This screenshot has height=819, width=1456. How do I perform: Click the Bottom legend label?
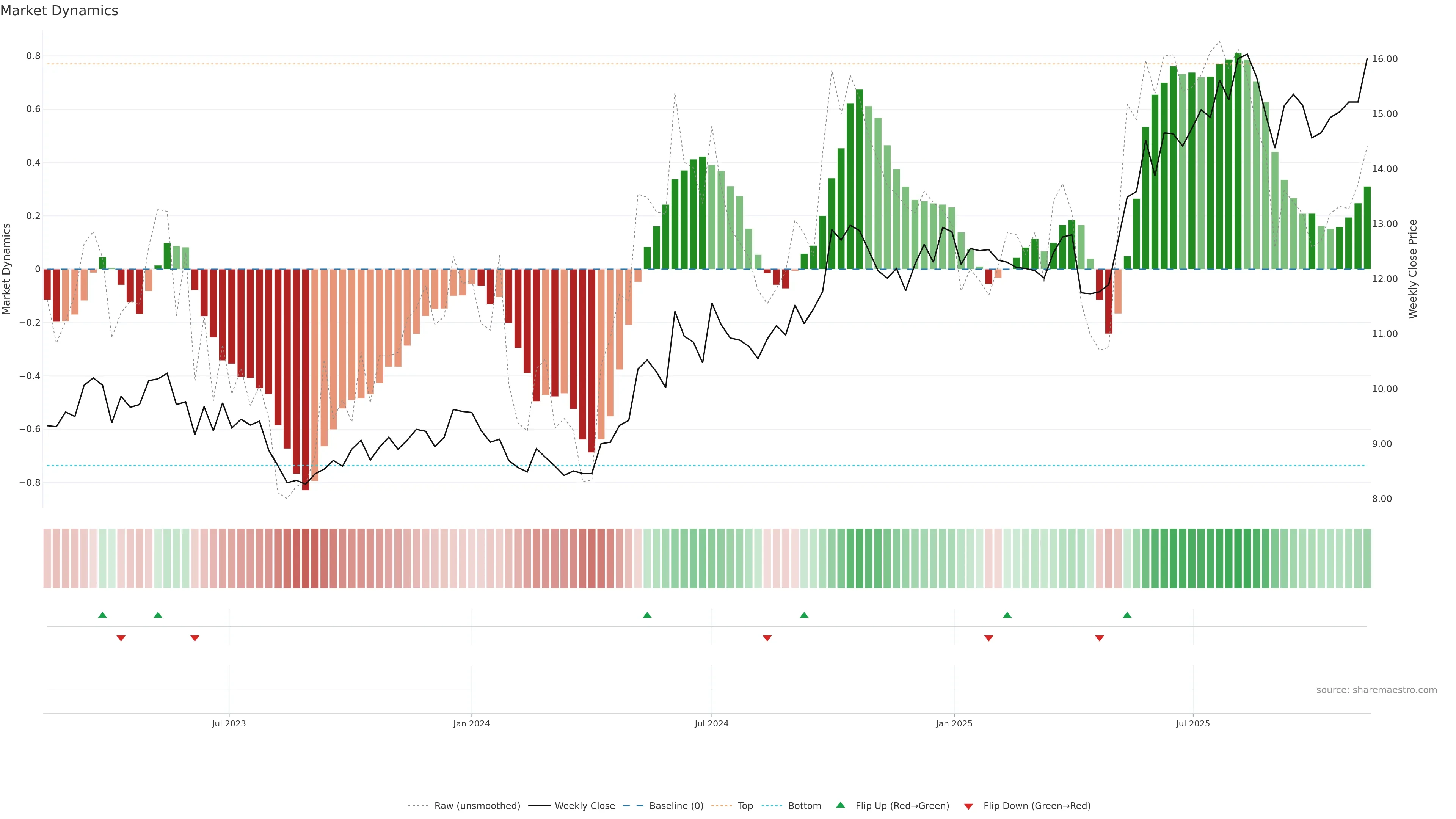click(804, 806)
